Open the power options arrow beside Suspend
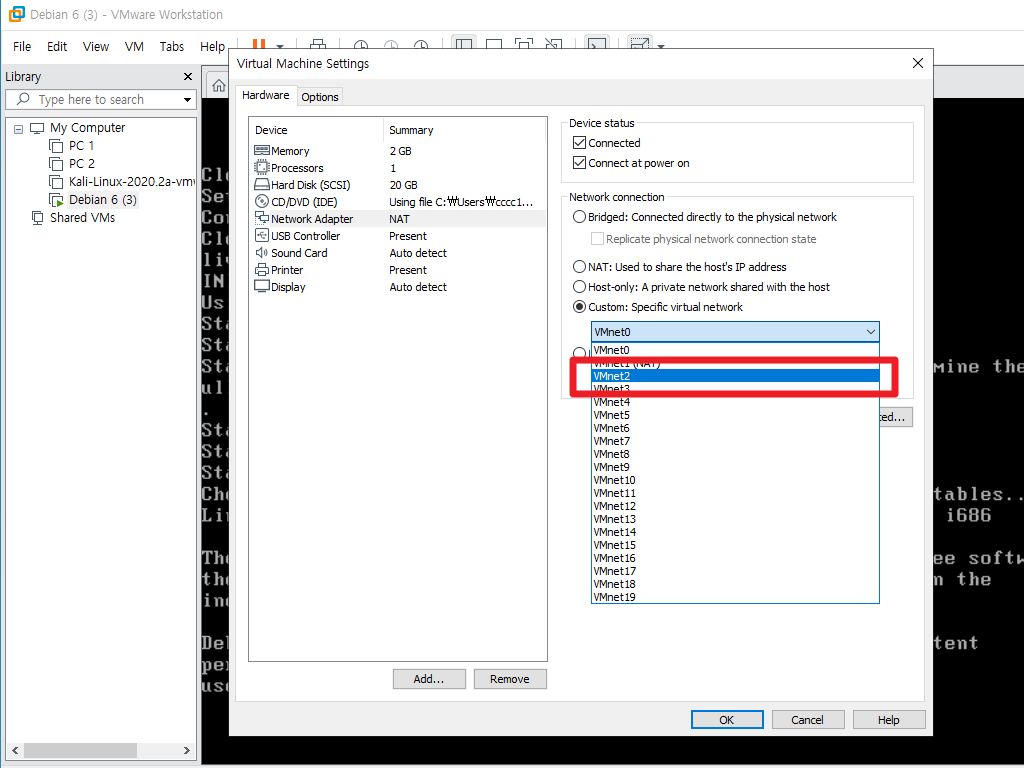This screenshot has height=768, width=1024. tap(280, 46)
